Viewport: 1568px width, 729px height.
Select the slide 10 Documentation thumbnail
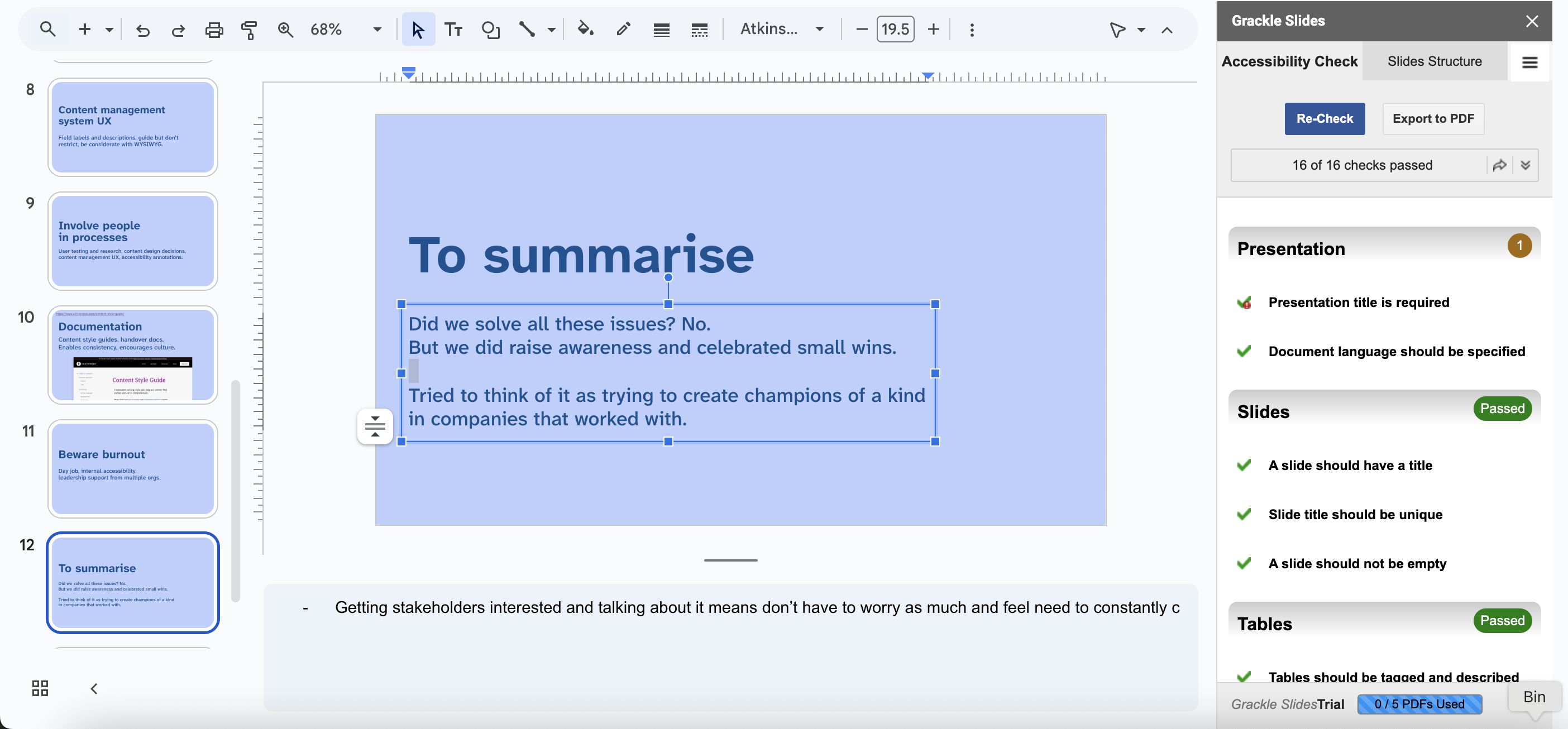click(133, 356)
